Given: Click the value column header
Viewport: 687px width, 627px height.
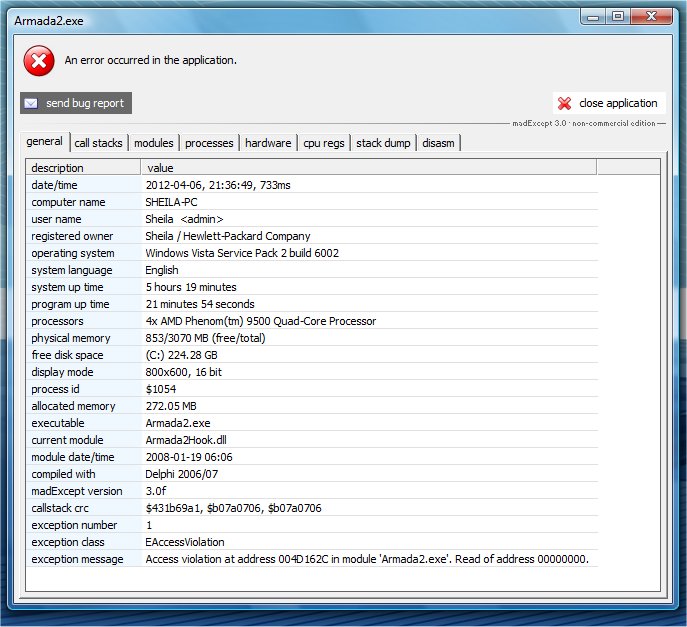Looking at the screenshot, I should click(x=368, y=168).
